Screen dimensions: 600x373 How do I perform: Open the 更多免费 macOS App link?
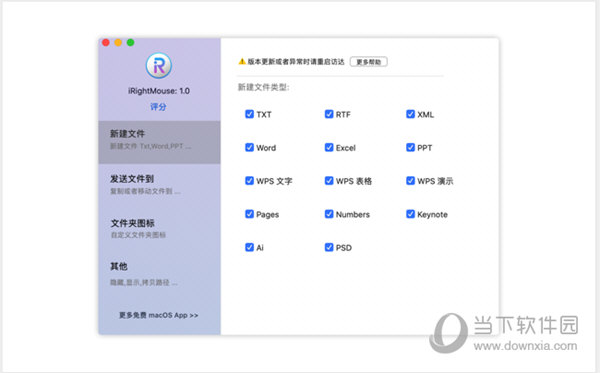coord(158,315)
